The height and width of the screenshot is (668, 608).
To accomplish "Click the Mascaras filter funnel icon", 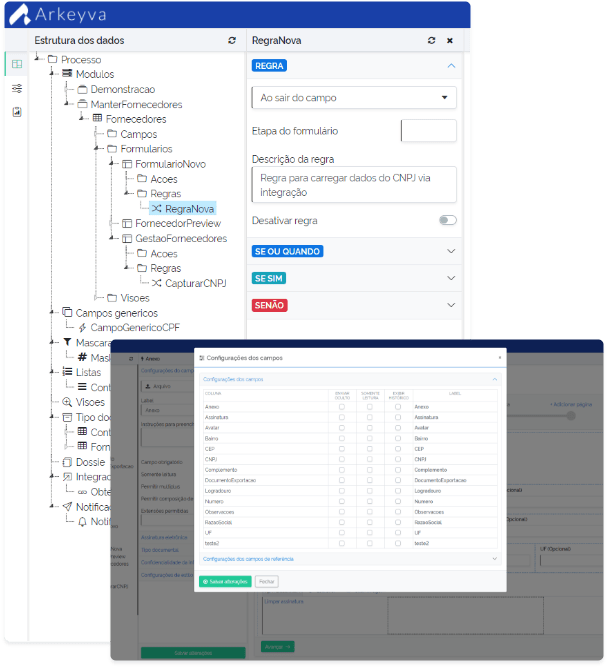I will (x=67, y=342).
